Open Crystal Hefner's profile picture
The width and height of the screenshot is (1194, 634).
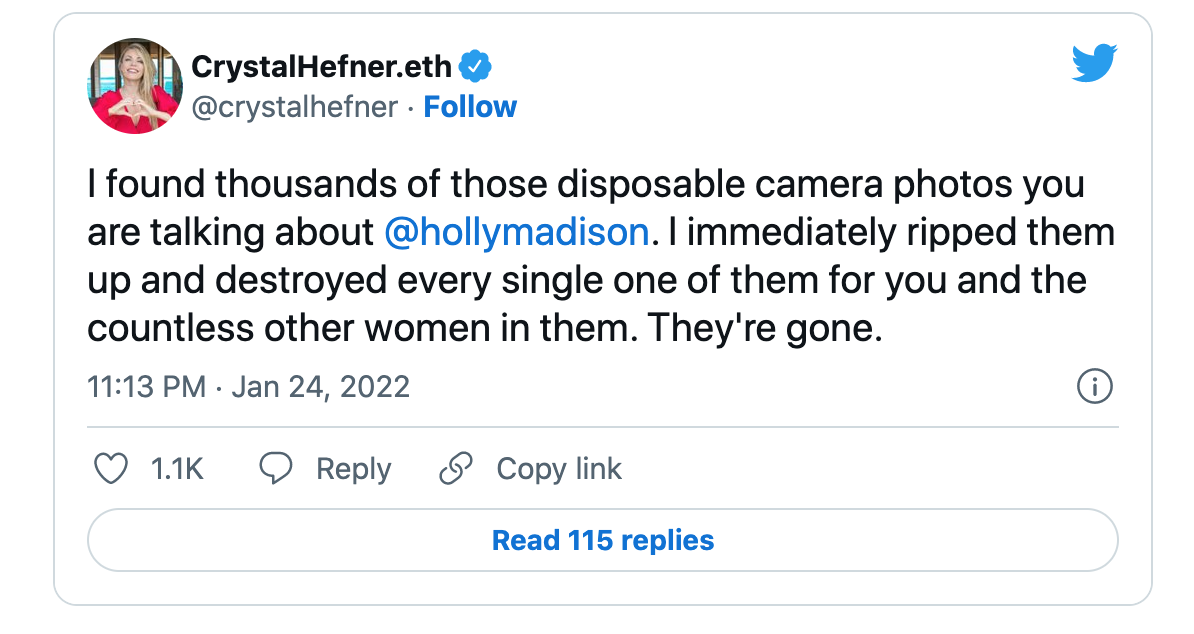pyautogui.click(x=136, y=86)
